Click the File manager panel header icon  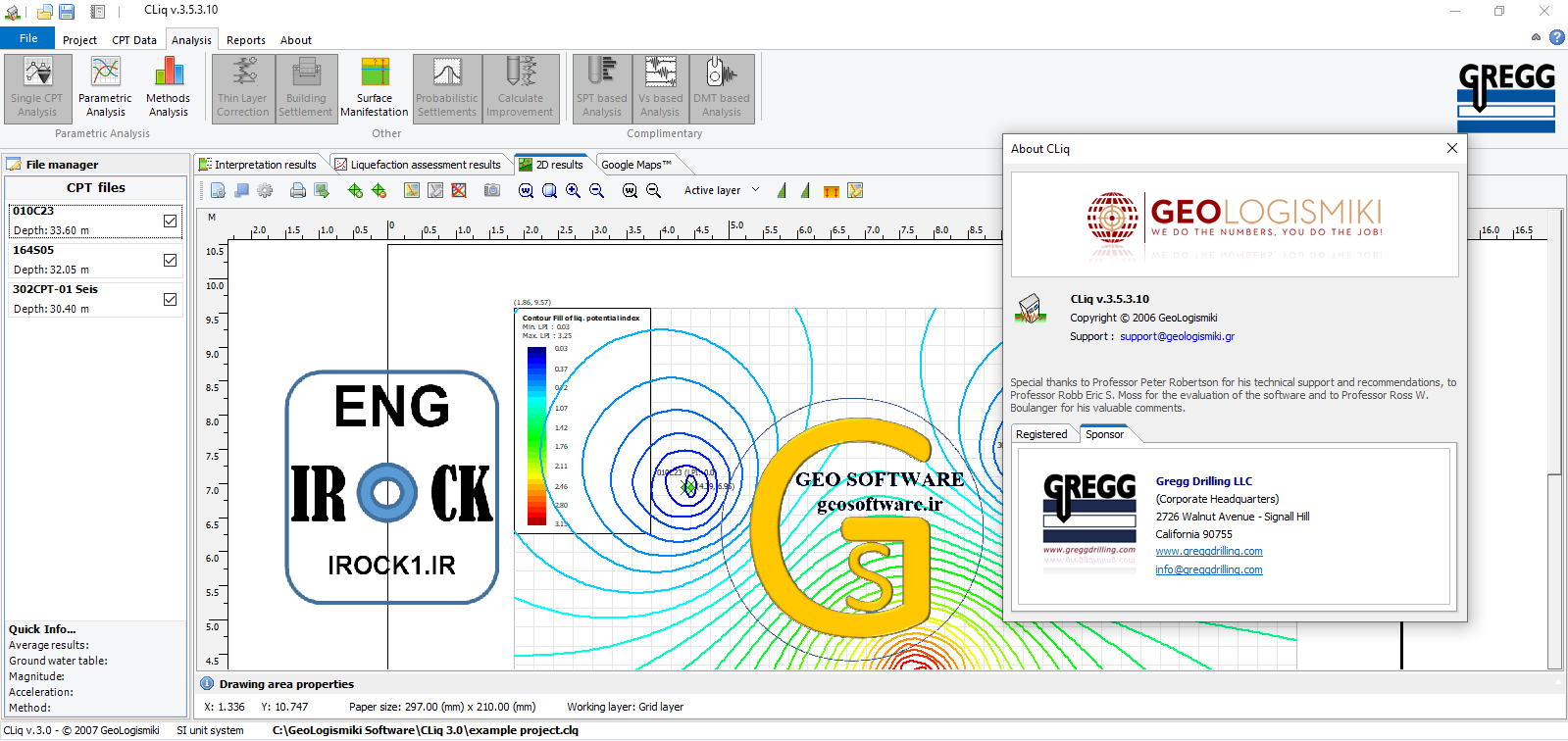14,165
